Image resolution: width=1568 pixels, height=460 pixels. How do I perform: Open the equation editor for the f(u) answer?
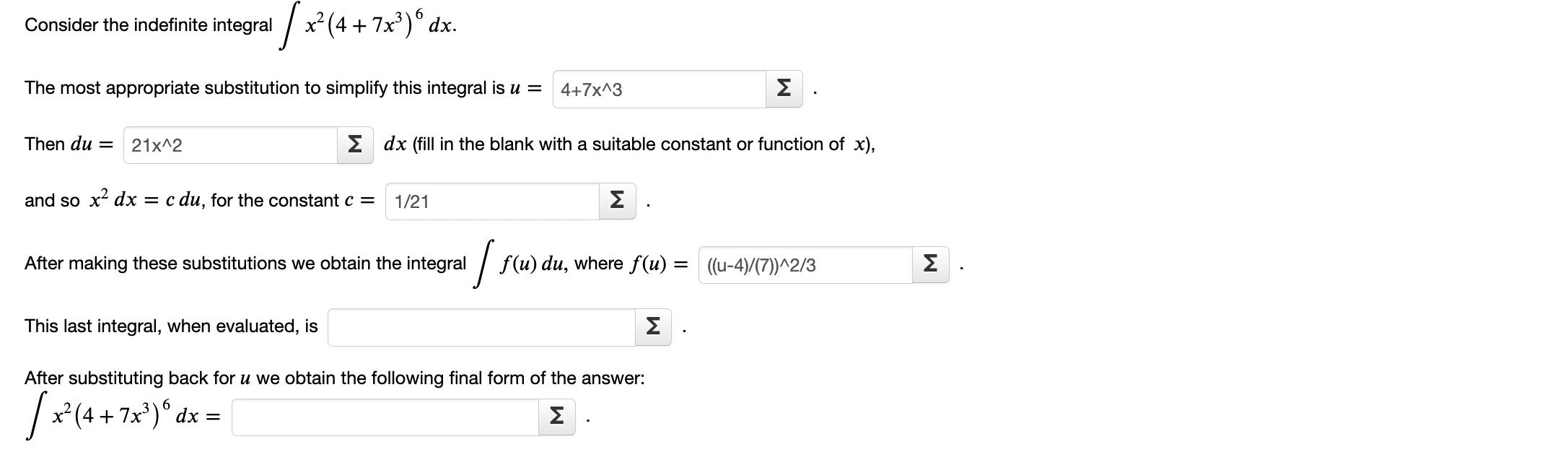click(x=931, y=266)
